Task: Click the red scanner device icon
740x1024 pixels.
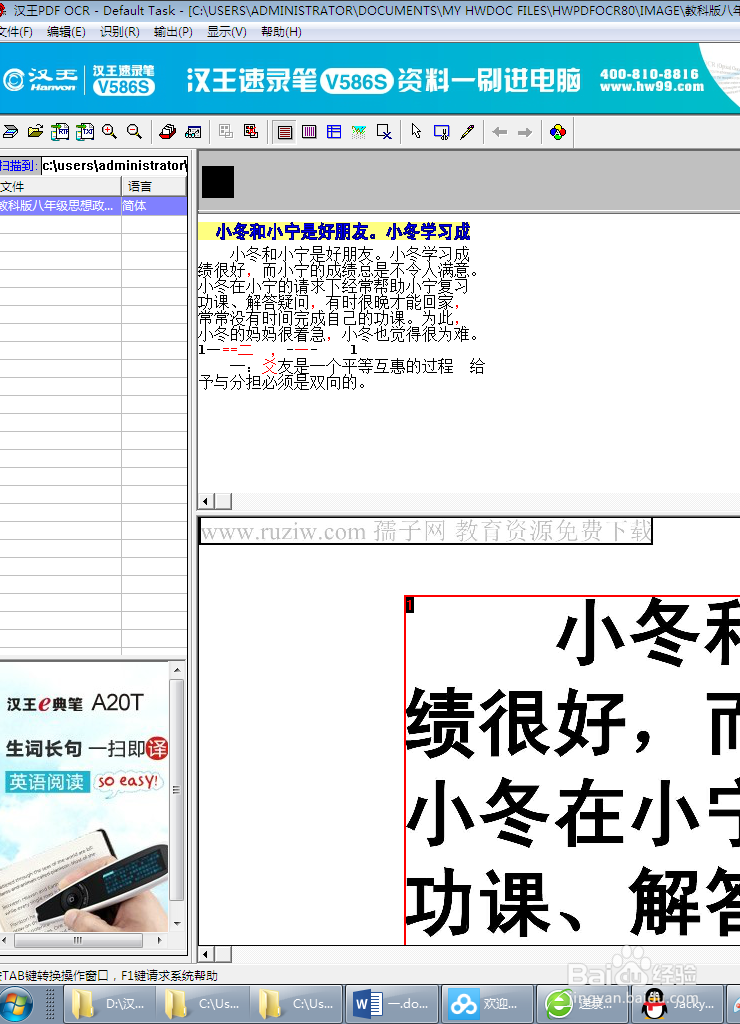Action: click(168, 132)
